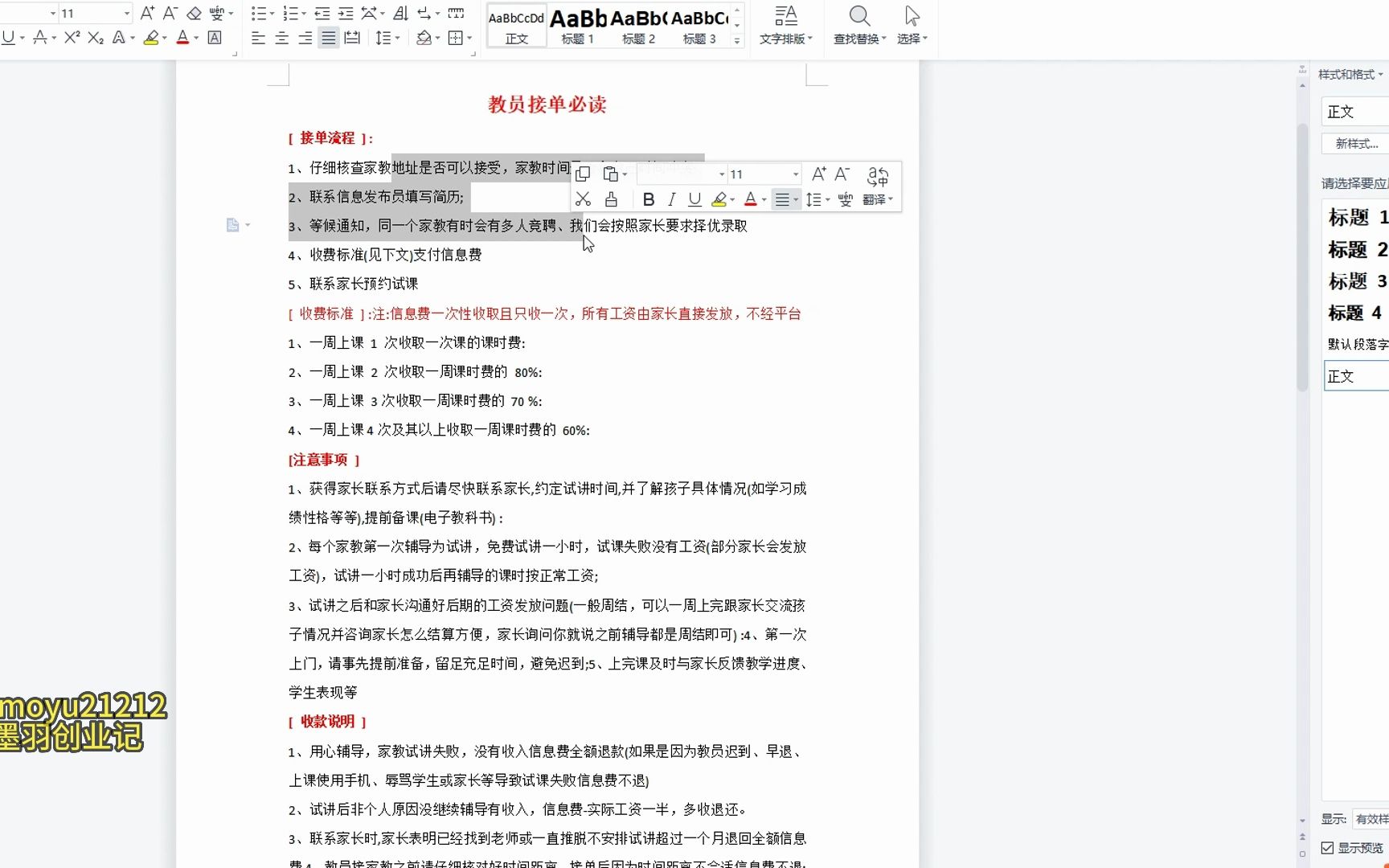Open the pinyin guide tool in ribbon
Screen dimensions: 1389x868
[x=217, y=14]
